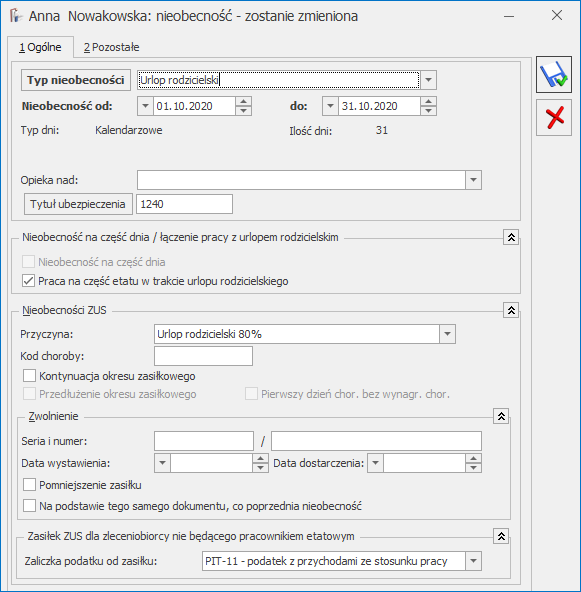
Task: Collapse the Zasiłek ZUS dla zleceniobiorcy section
Action: pos(501,536)
